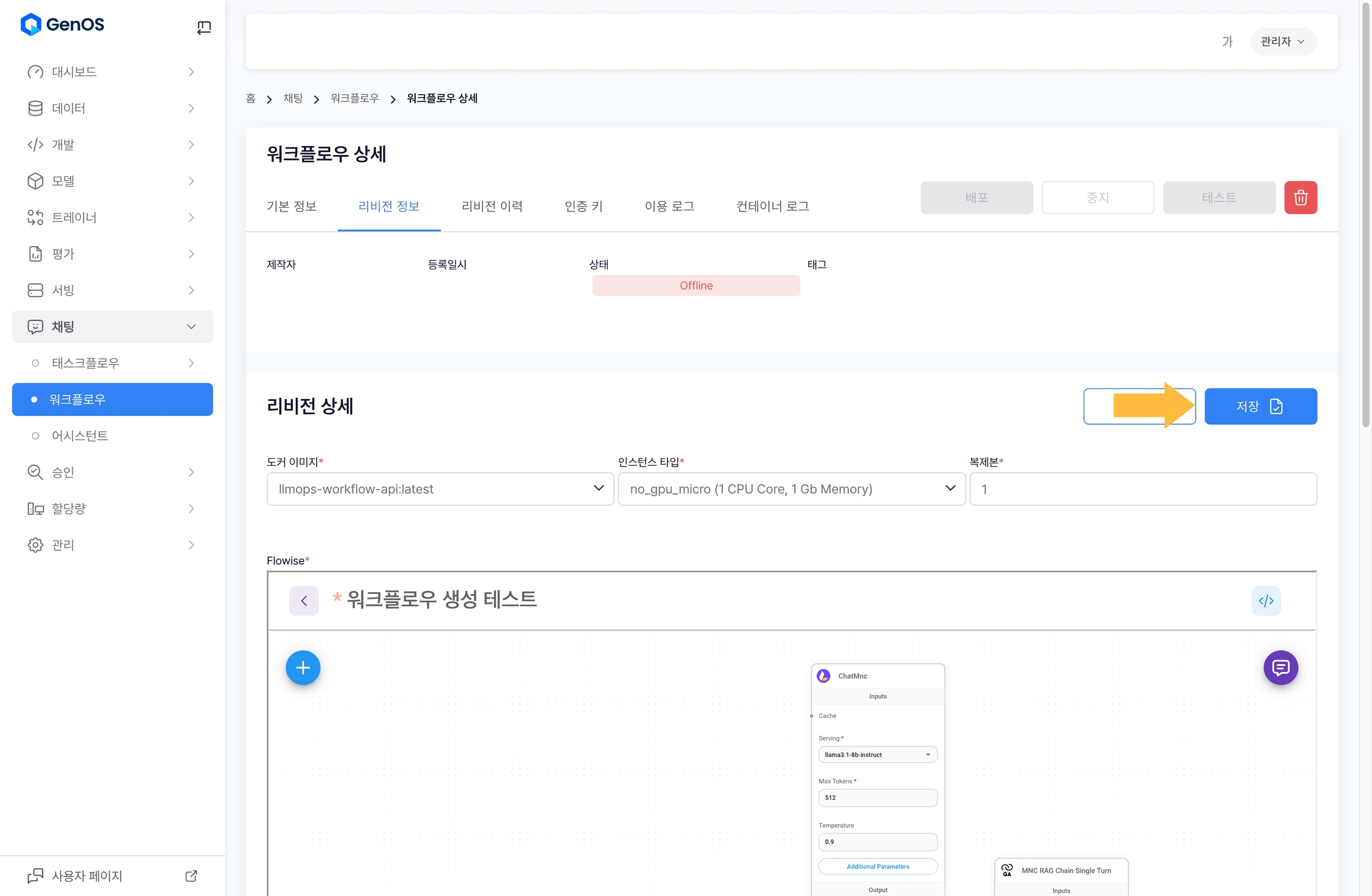
Task: Select the 태스크플로우 submenu item
Action: (85, 363)
